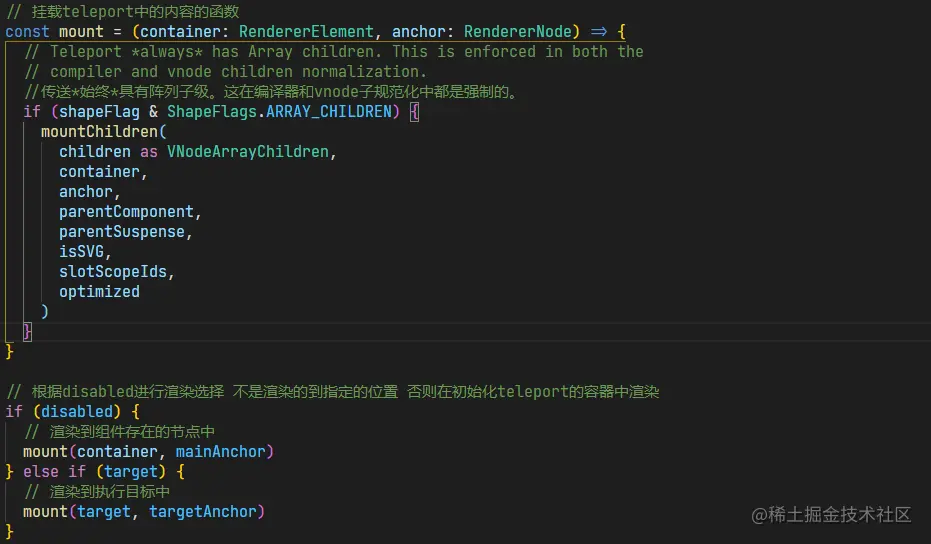Click 'isSVG,' argument
The image size is (931, 544).
coord(85,252)
